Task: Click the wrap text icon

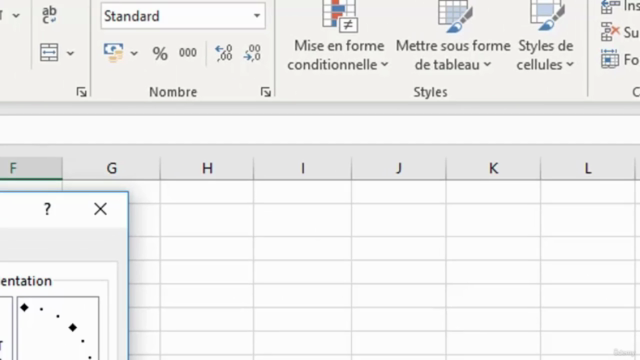Action: click(x=49, y=15)
